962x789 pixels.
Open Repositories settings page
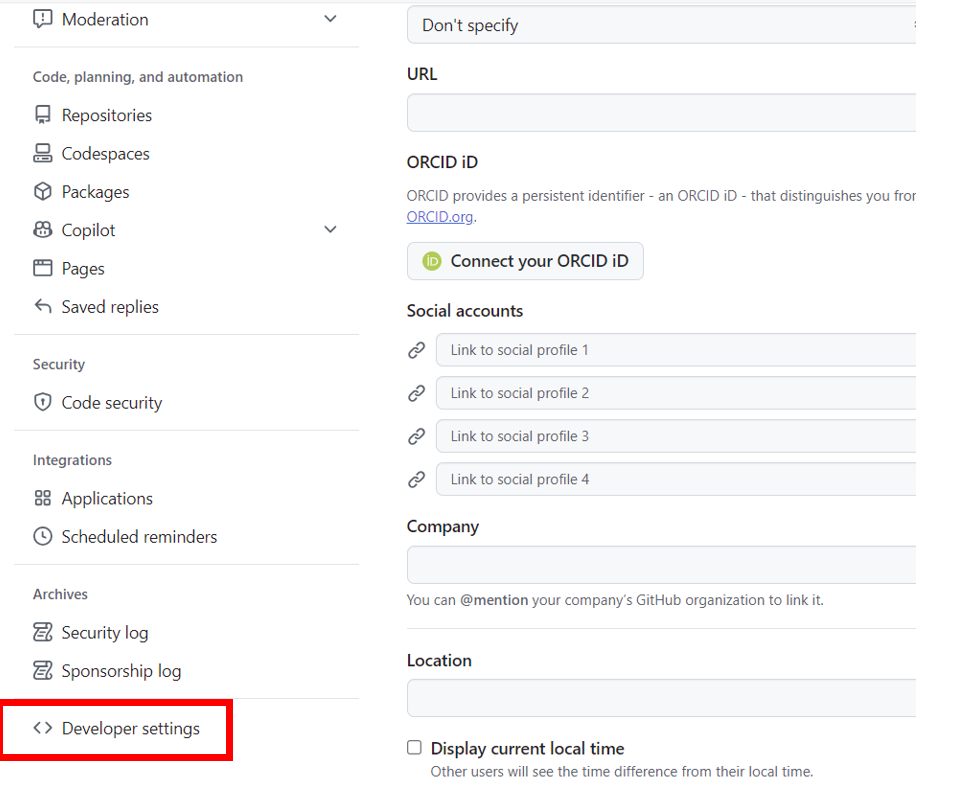pyautogui.click(x=107, y=115)
